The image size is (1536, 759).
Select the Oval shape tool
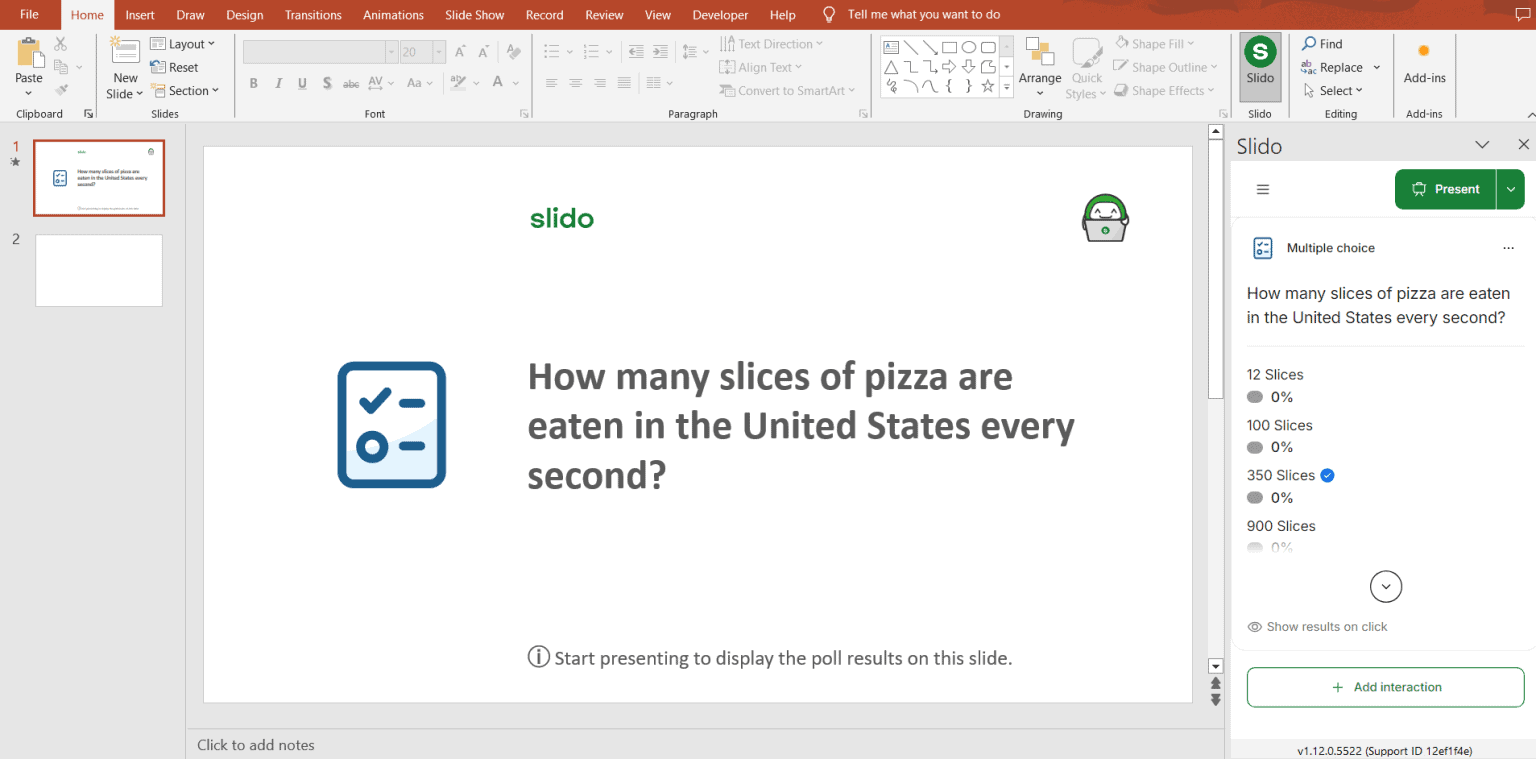tap(968, 46)
